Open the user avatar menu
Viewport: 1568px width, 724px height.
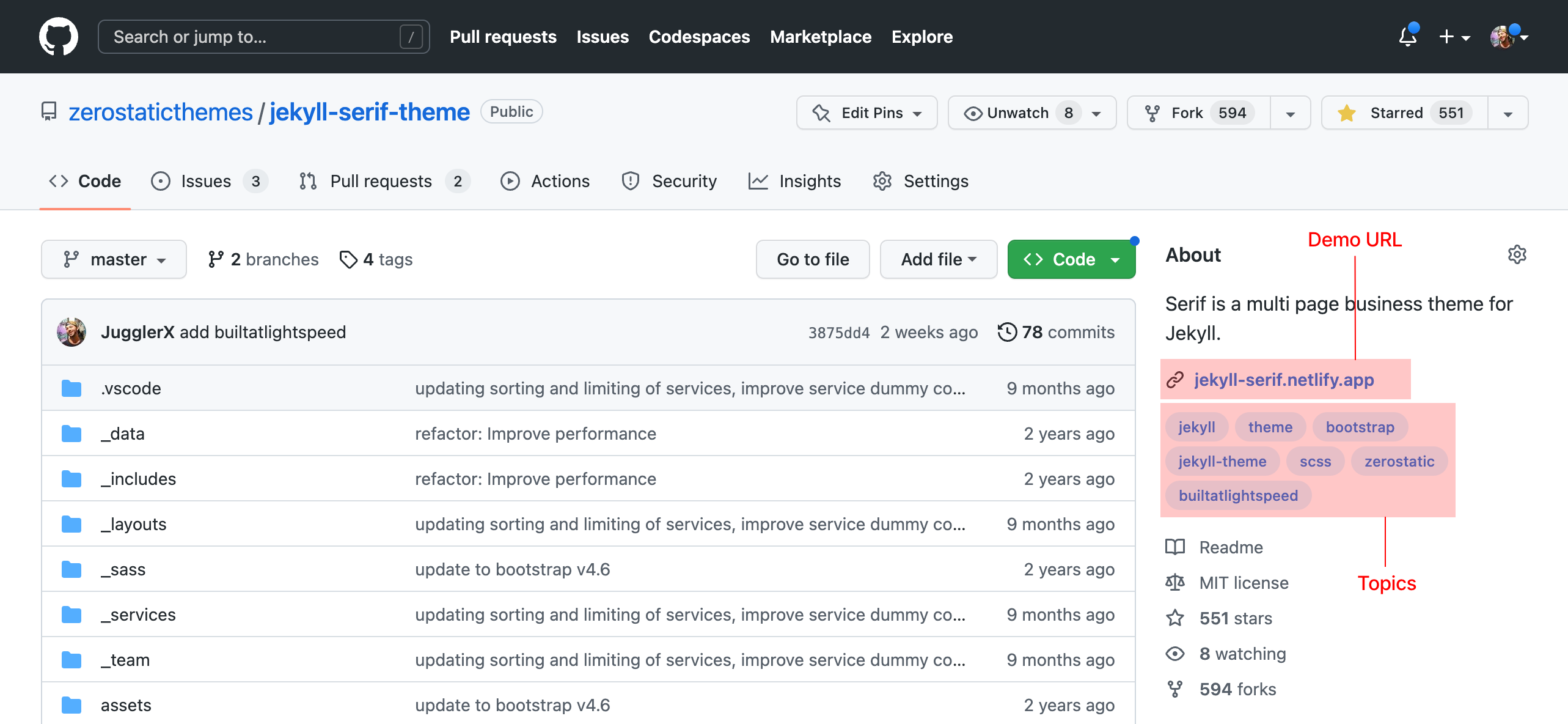(1509, 37)
